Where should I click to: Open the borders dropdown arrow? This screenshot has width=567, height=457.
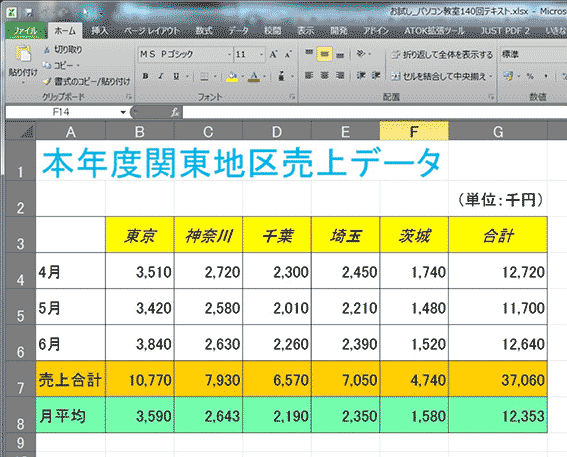coord(215,76)
